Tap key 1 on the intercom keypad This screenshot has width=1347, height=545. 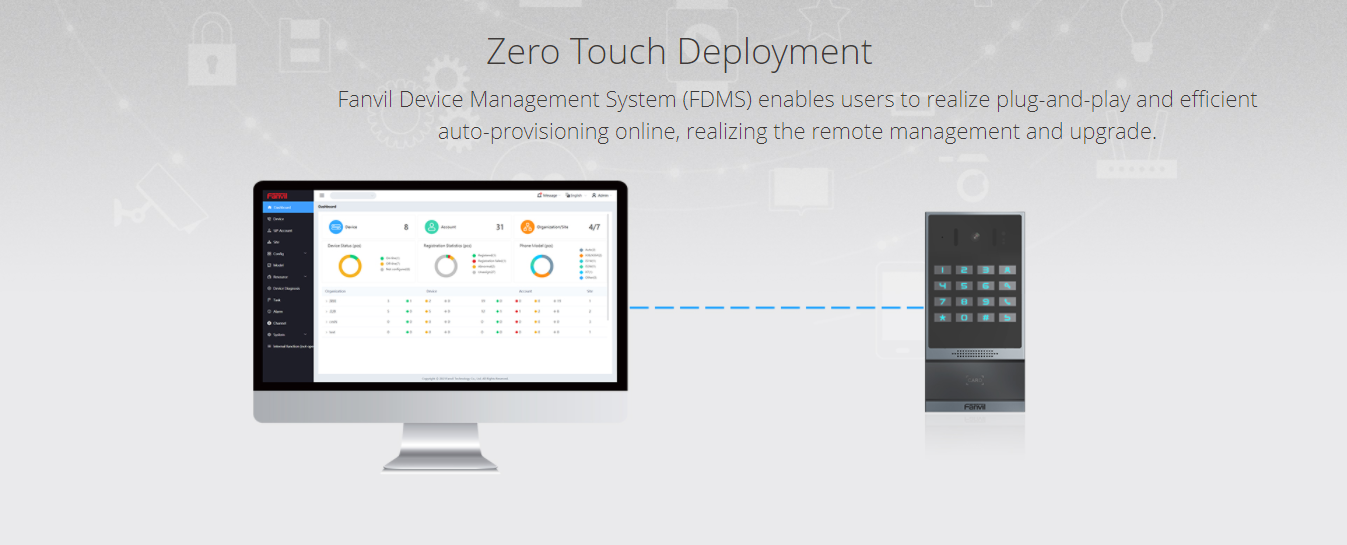(943, 270)
